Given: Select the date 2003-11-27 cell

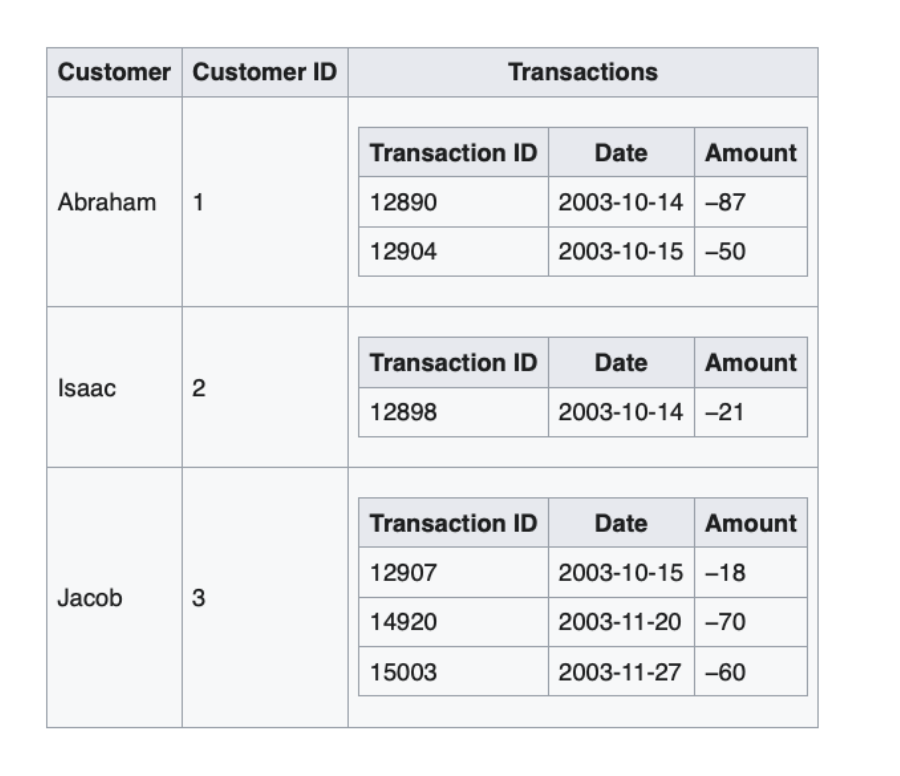Looking at the screenshot, I should pos(621,672).
